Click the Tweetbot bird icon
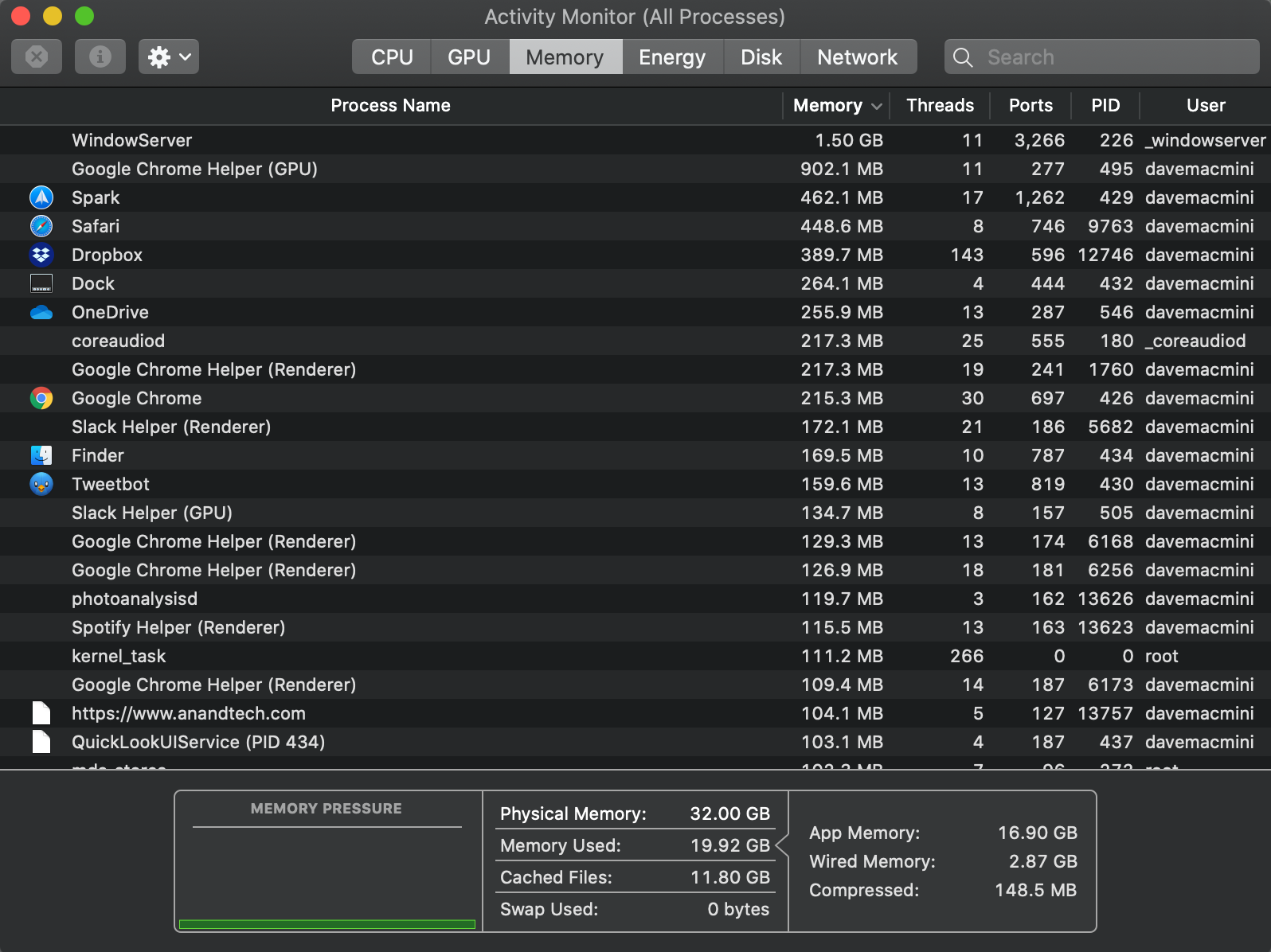This screenshot has height=952, width=1271. 41,484
